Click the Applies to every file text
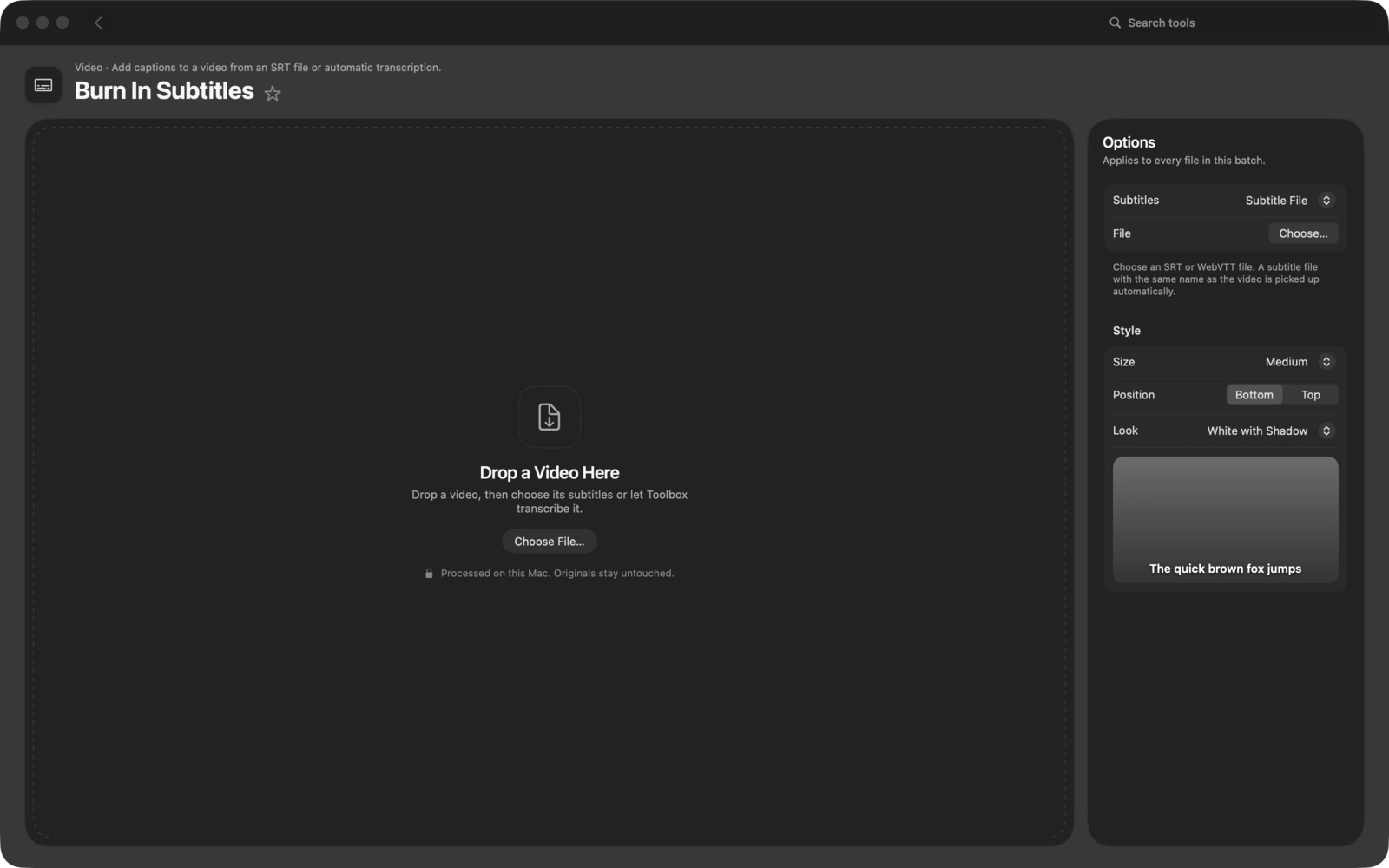This screenshot has width=1389, height=868. click(1183, 161)
